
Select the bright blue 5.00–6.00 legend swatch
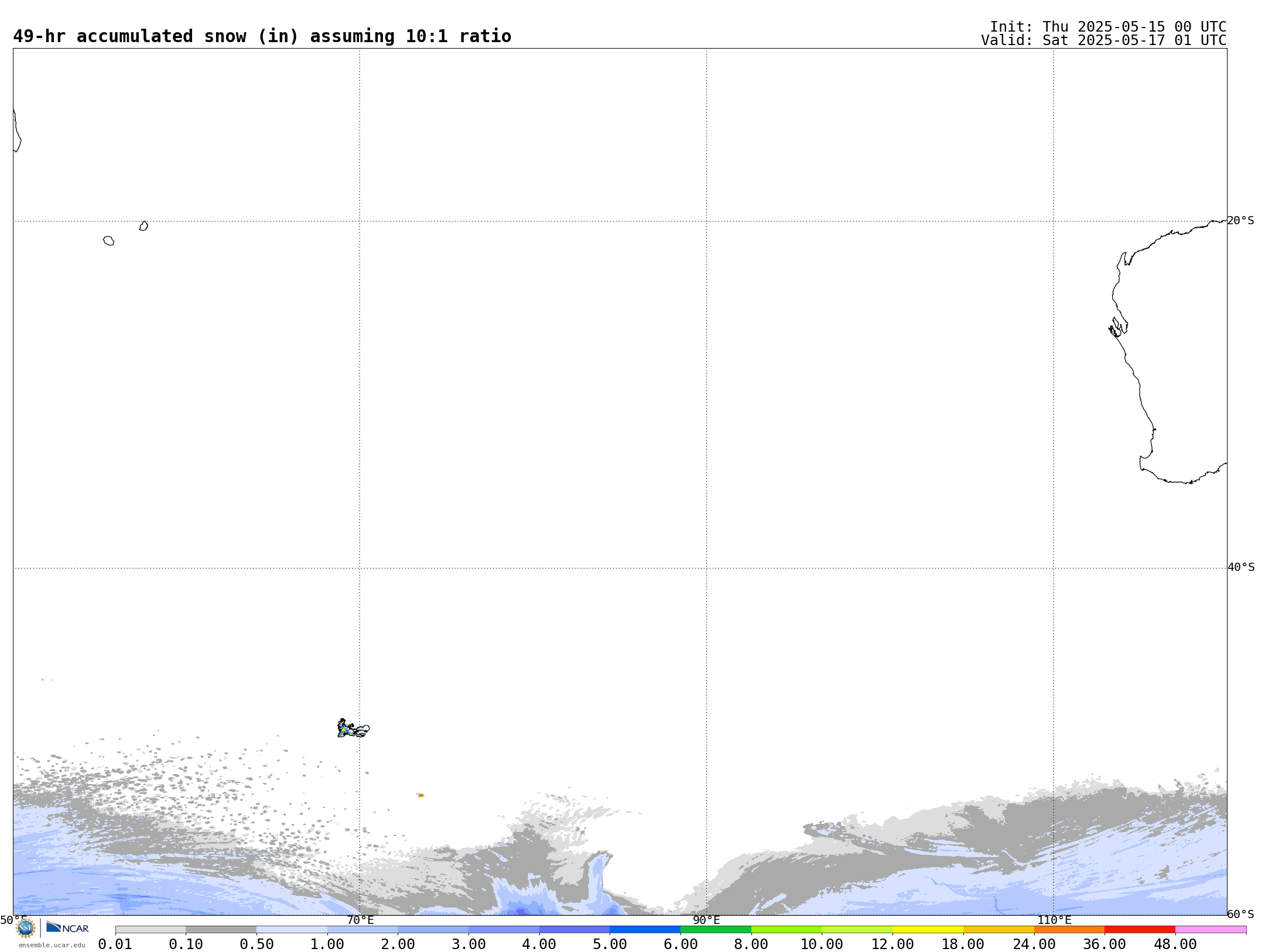[645, 930]
